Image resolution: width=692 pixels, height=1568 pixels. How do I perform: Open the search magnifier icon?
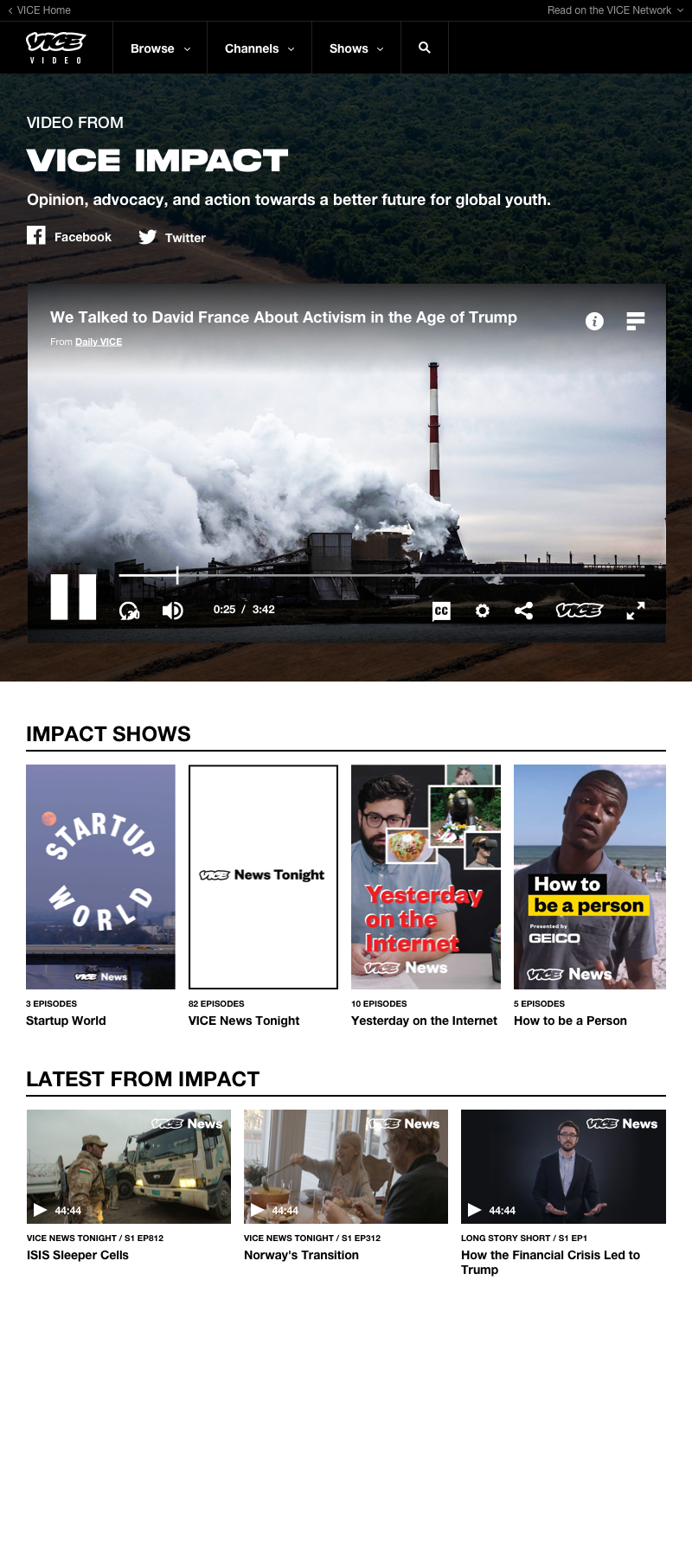(x=425, y=48)
